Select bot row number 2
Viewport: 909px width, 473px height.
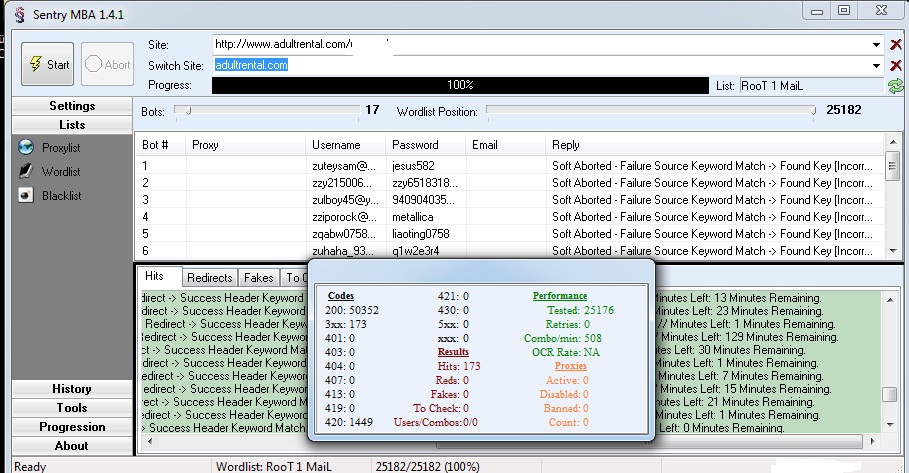point(510,183)
